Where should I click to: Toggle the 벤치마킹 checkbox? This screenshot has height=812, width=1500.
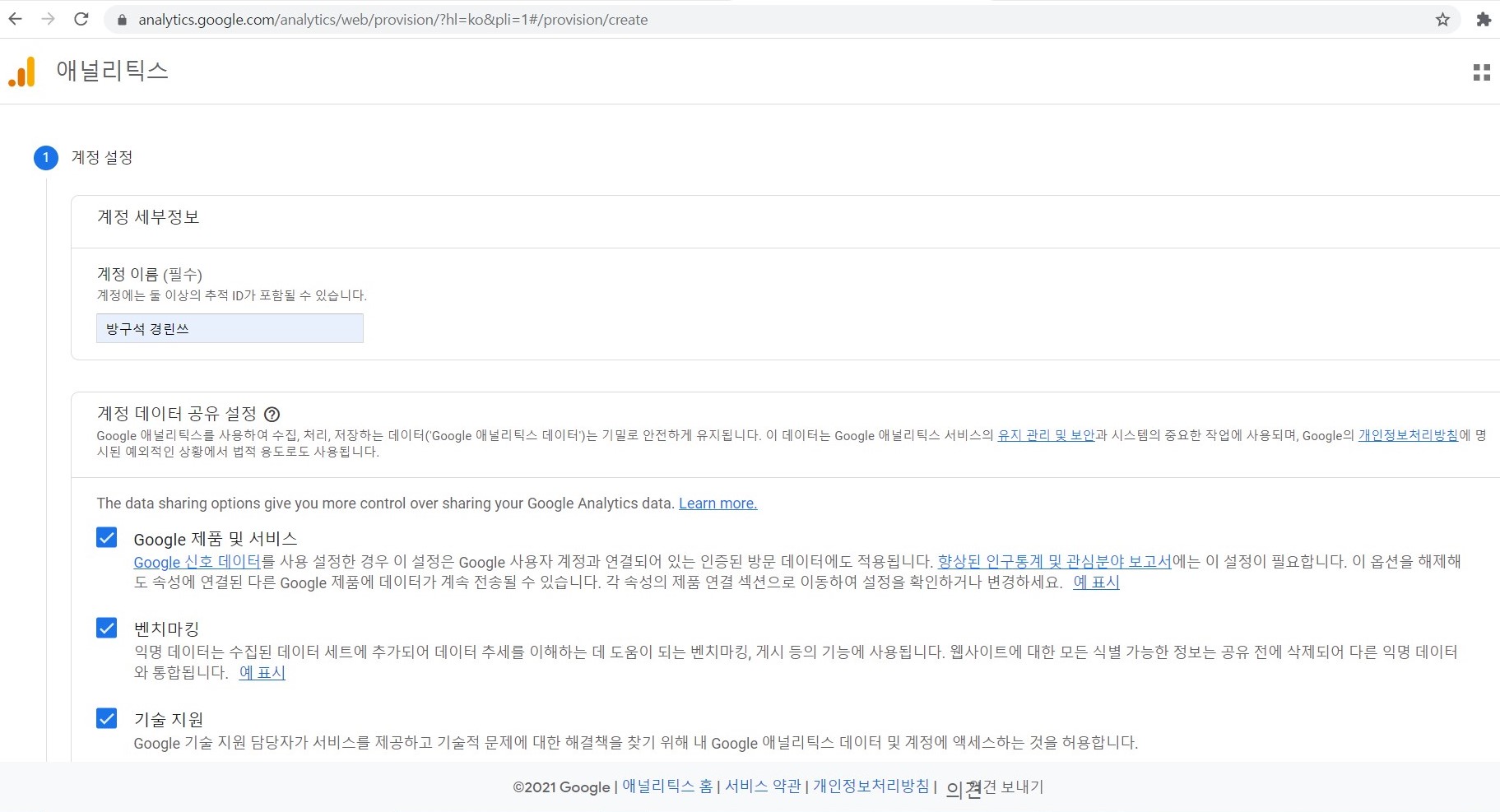(107, 629)
